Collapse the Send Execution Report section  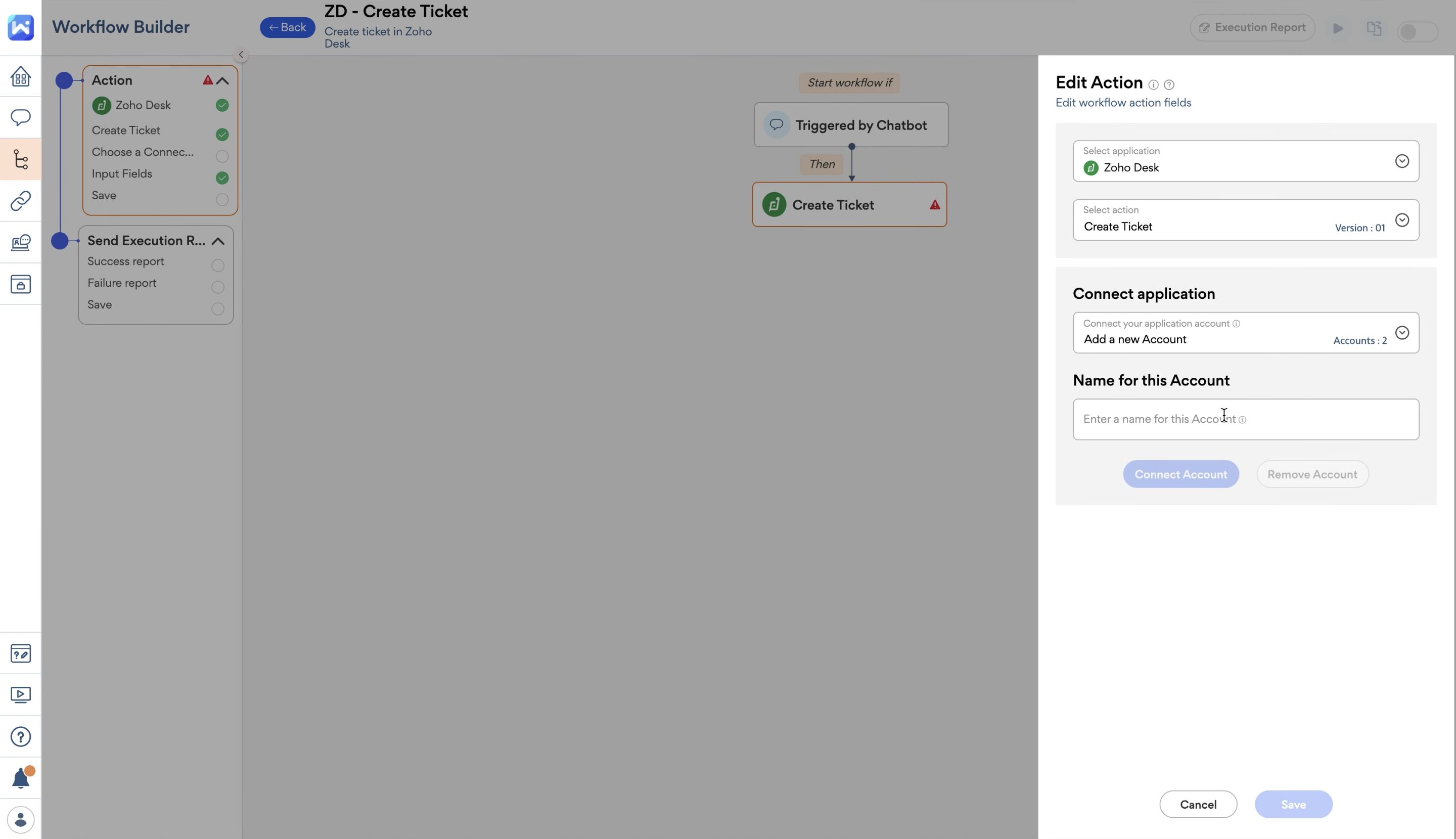click(x=218, y=241)
